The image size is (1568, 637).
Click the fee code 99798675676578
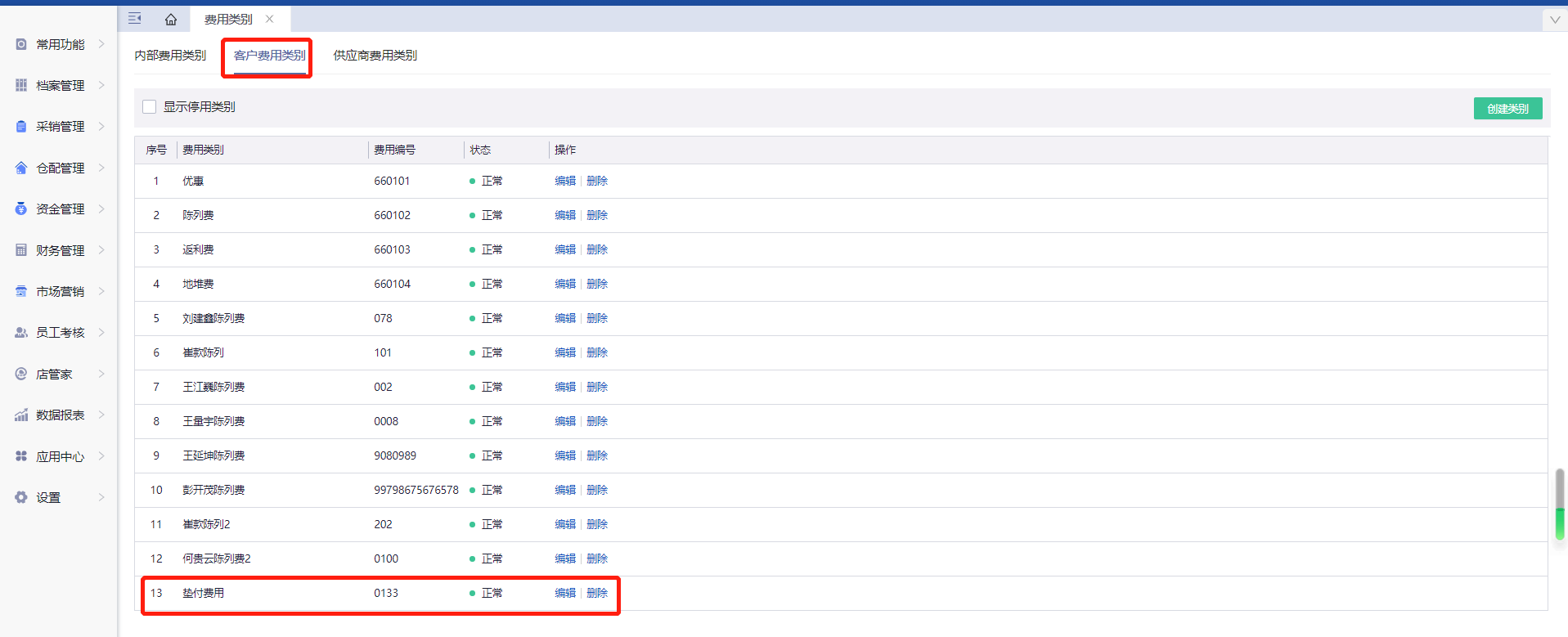tap(416, 490)
